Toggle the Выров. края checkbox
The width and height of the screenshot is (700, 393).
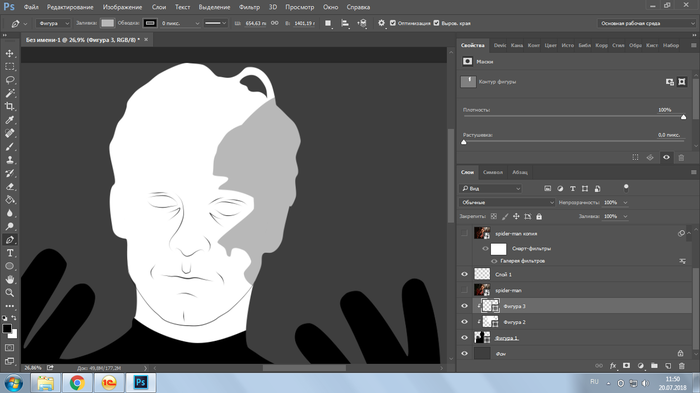point(436,23)
